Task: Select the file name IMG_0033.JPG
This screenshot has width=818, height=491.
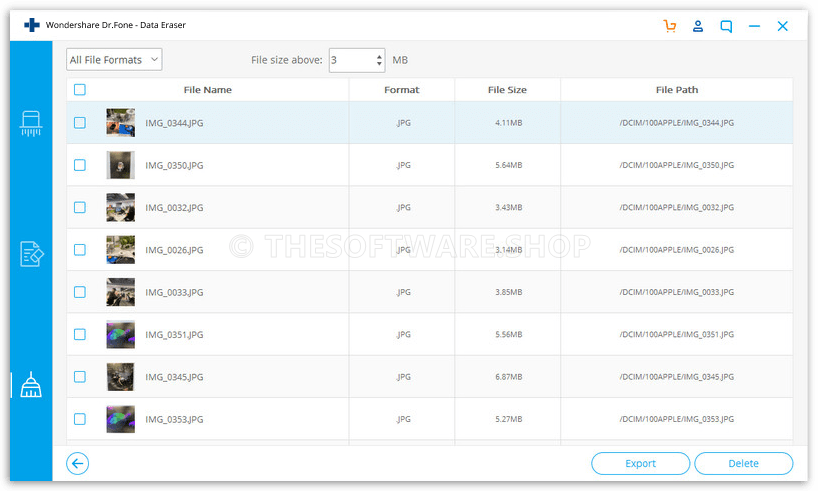Action: click(x=174, y=292)
